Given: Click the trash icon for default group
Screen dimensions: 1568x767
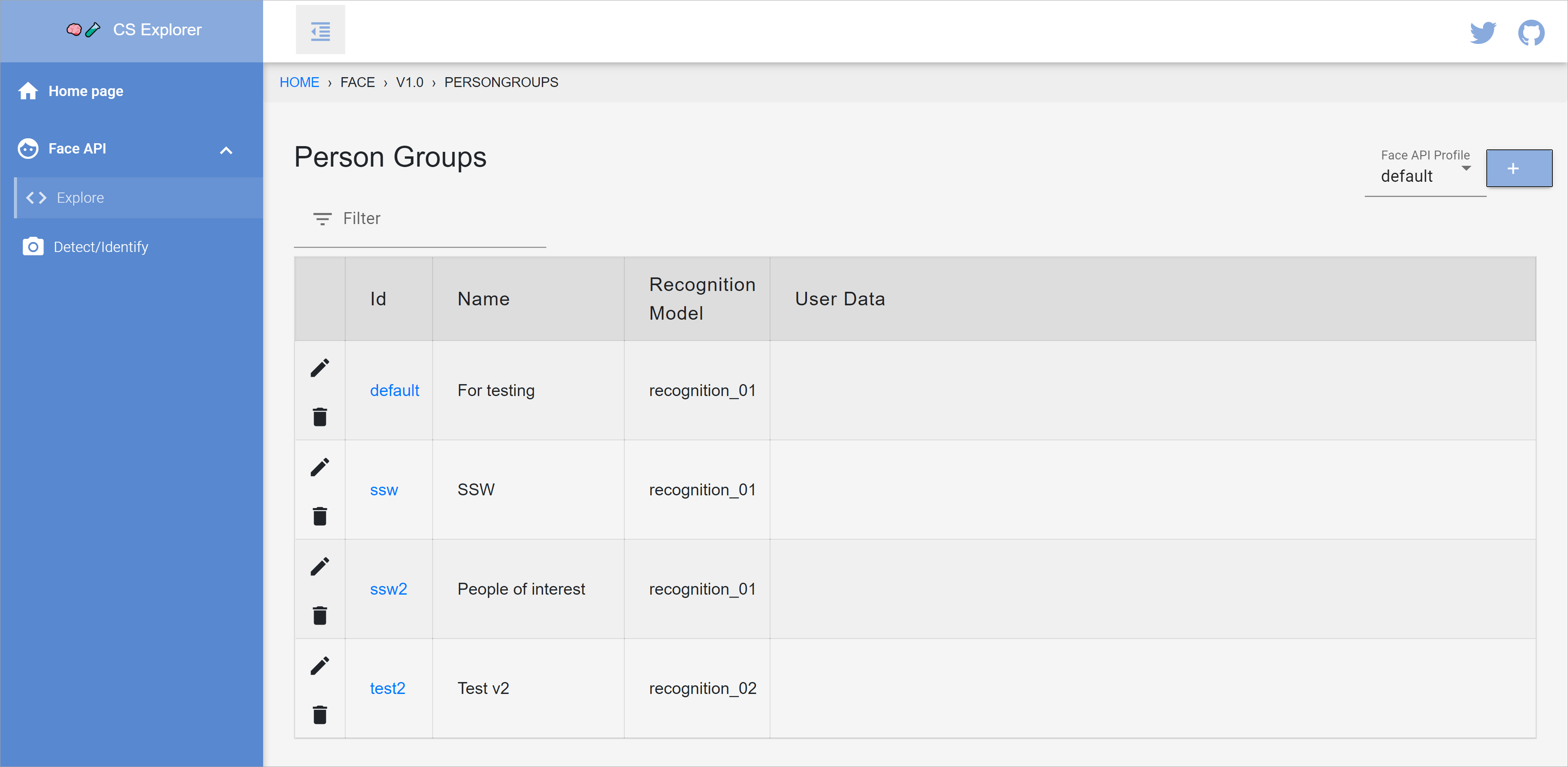Looking at the screenshot, I should 320,417.
